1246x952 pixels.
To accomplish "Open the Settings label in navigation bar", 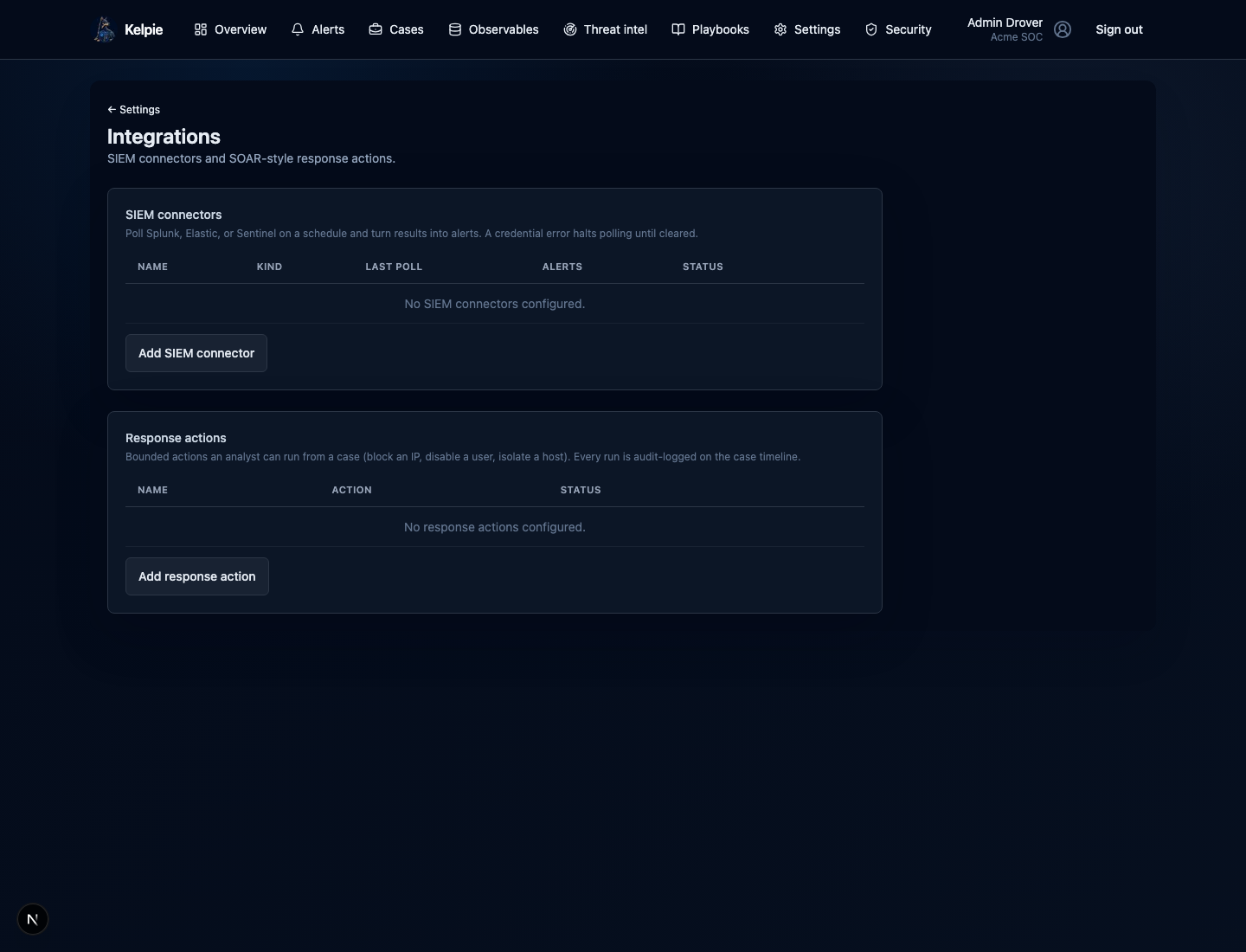I will pyautogui.click(x=818, y=29).
